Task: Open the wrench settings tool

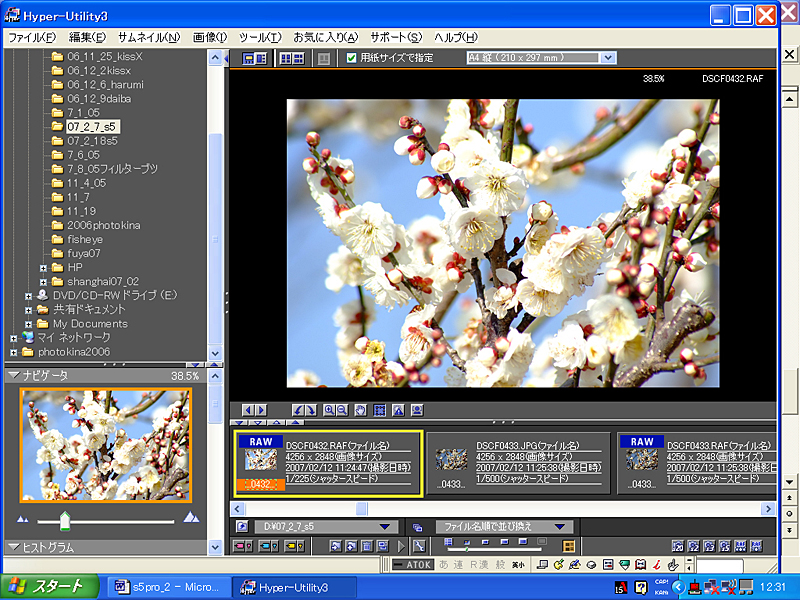Action: (419, 546)
